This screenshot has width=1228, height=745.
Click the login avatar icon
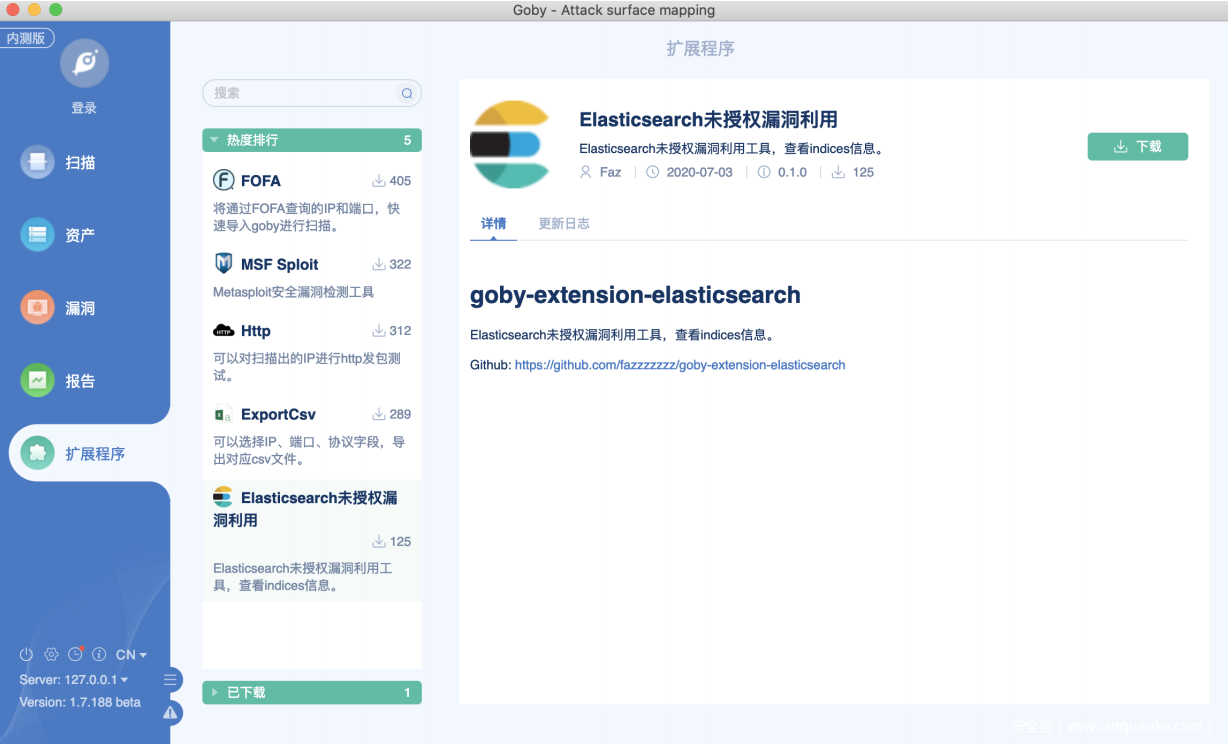pyautogui.click(x=84, y=64)
